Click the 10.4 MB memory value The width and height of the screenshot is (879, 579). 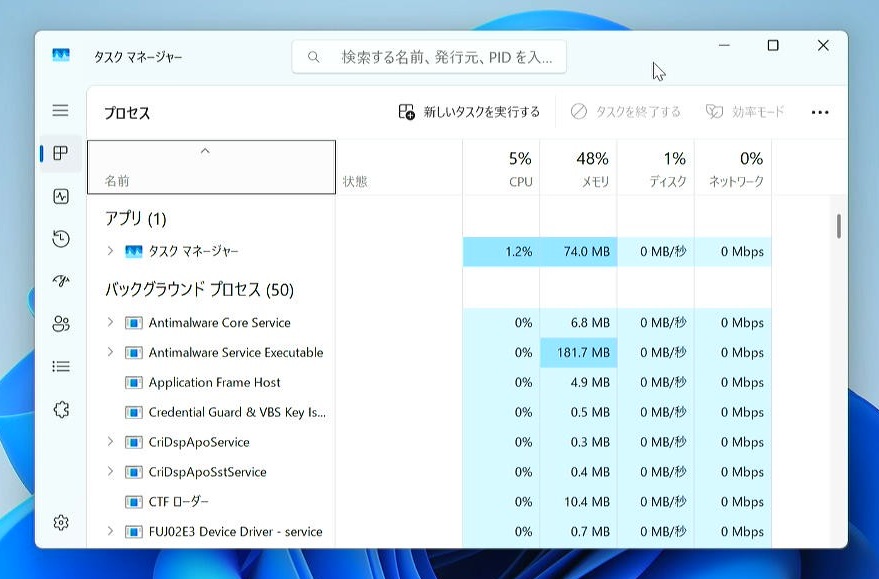click(x=586, y=502)
